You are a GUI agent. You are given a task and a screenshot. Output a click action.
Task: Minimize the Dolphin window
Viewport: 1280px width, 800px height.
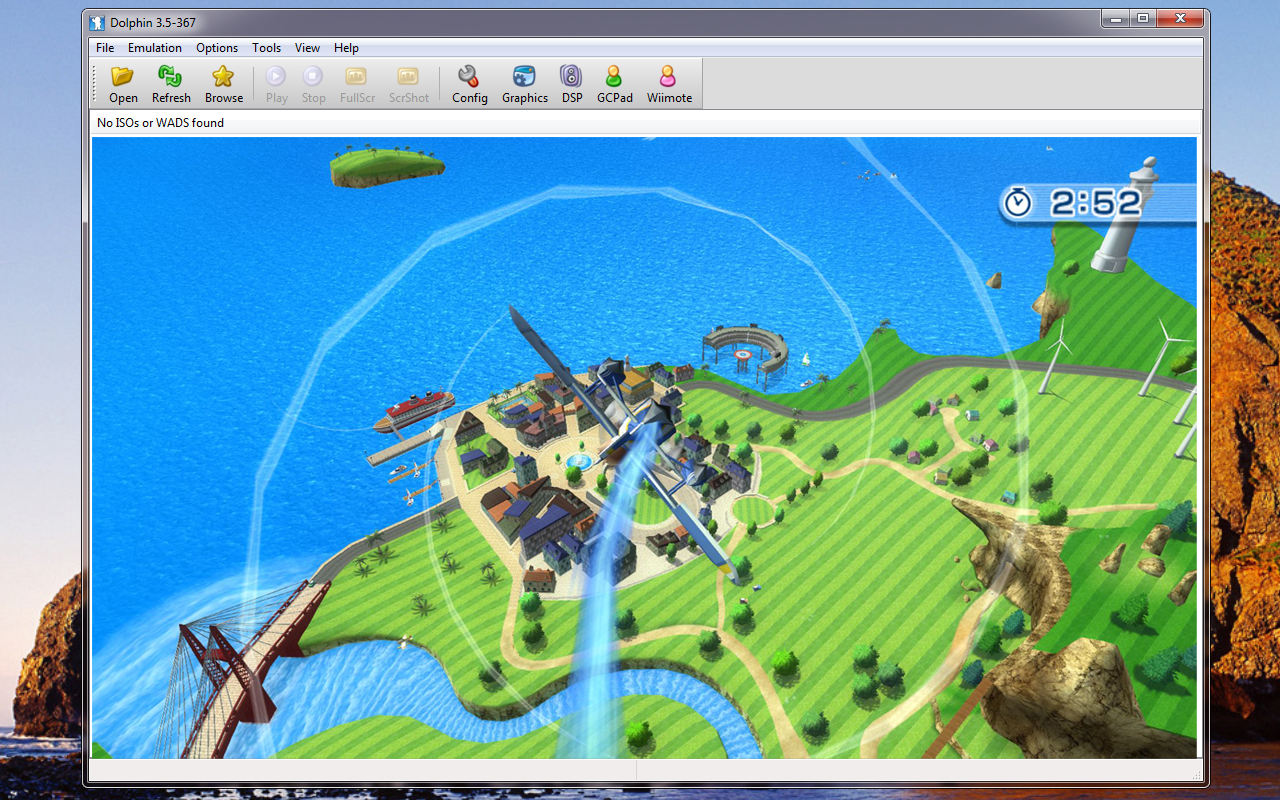pyautogui.click(x=1116, y=18)
